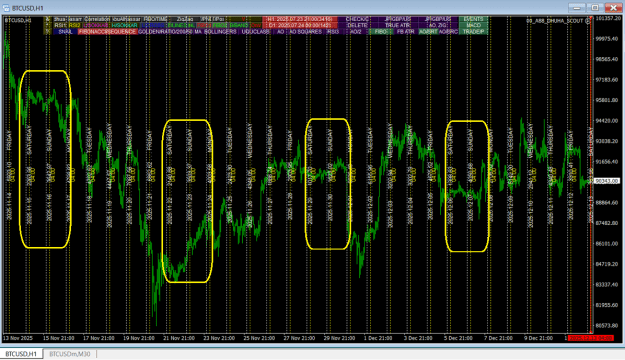Image resolution: width=625 pixels, height=360 pixels.
Task: Toggle the BBANDS button
Action: tap(239, 25)
